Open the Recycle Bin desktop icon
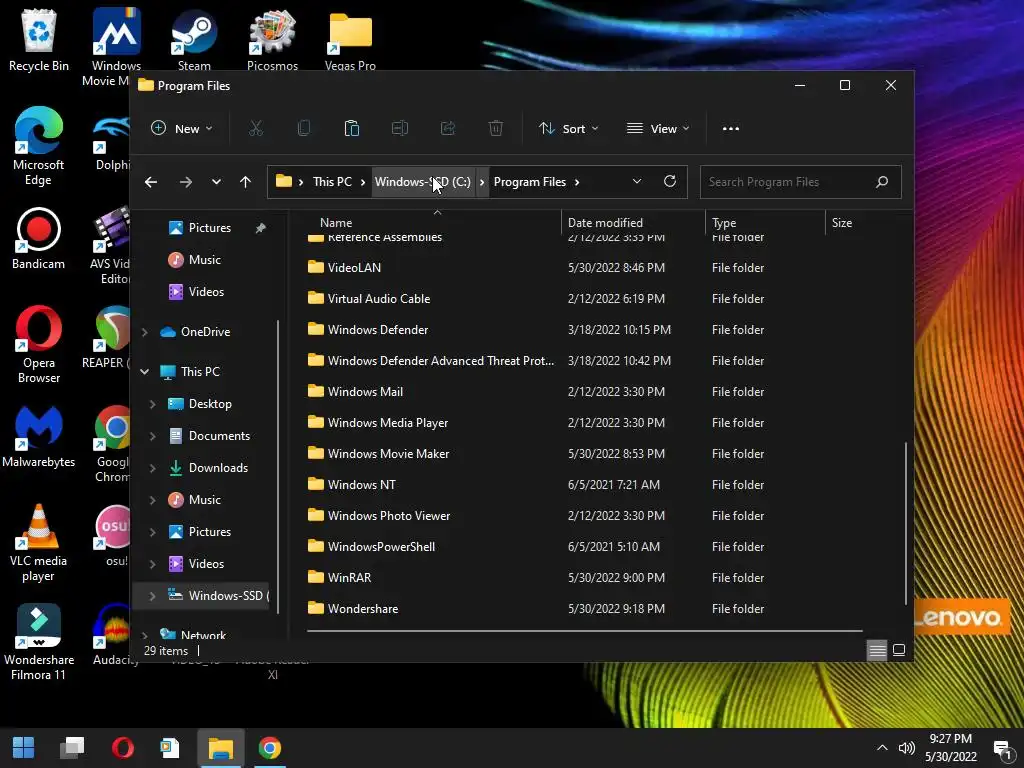The image size is (1024, 768). pyautogui.click(x=39, y=39)
